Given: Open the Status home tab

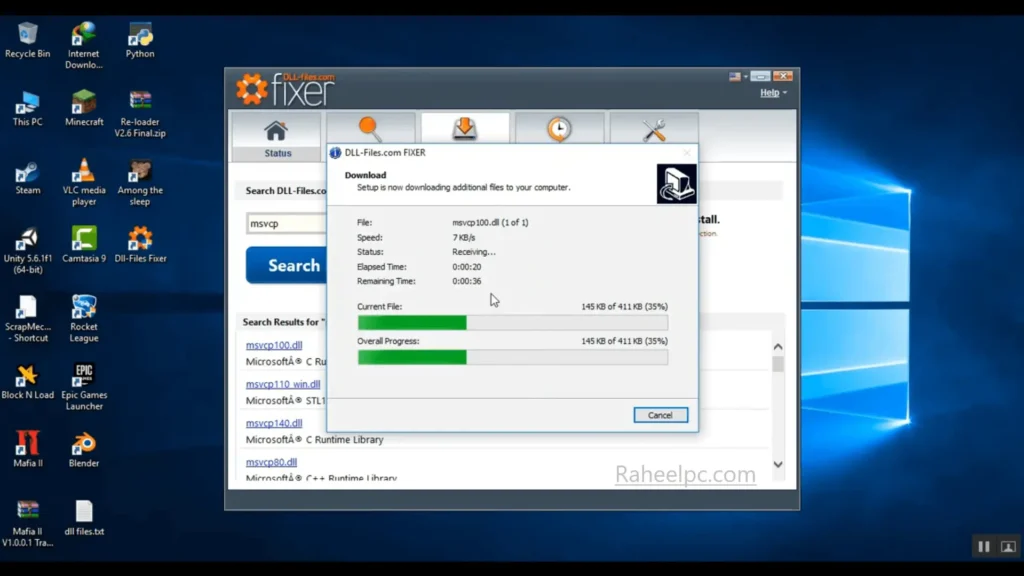Looking at the screenshot, I should click(277, 137).
